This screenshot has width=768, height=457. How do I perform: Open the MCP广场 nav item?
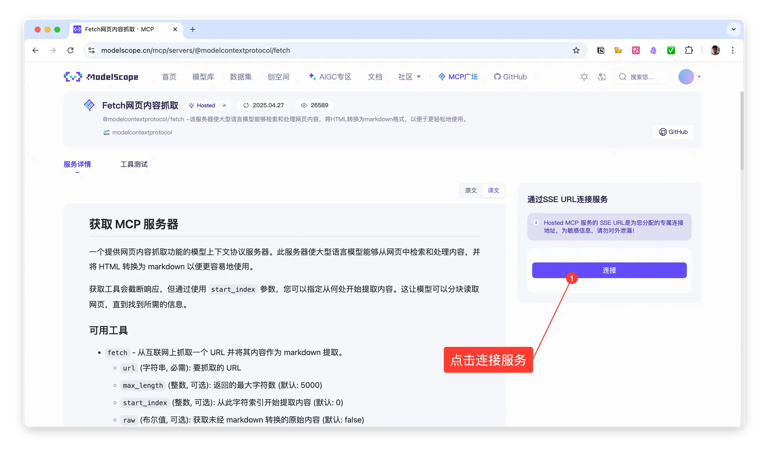458,77
